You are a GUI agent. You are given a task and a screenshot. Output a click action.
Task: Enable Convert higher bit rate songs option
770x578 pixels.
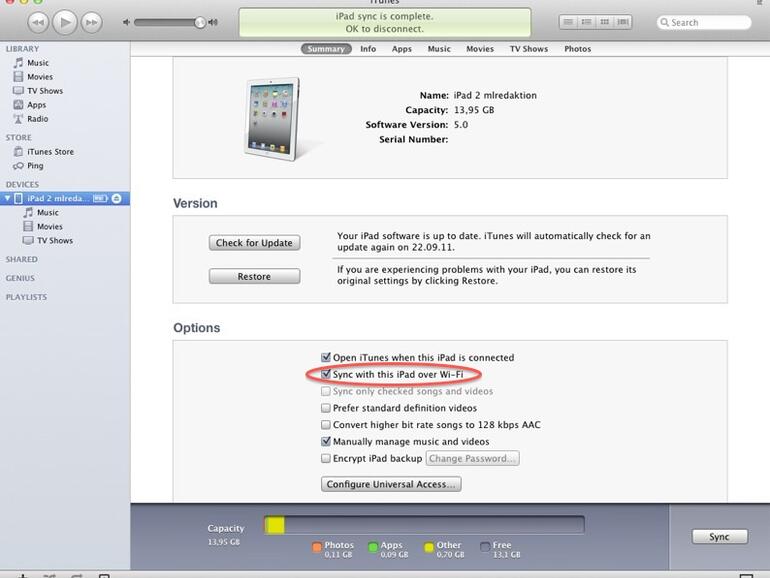click(326, 425)
